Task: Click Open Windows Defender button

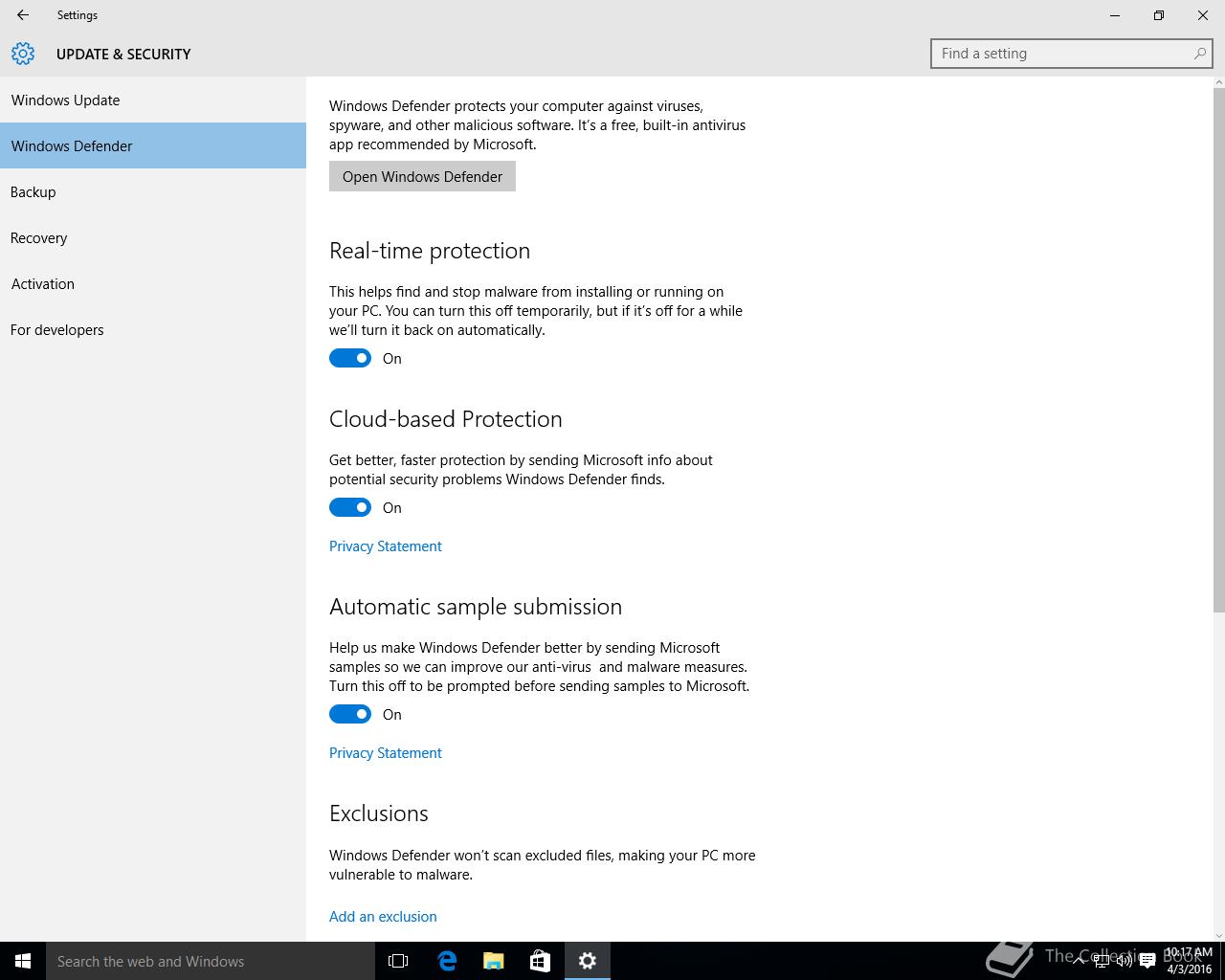Action: [x=422, y=176]
